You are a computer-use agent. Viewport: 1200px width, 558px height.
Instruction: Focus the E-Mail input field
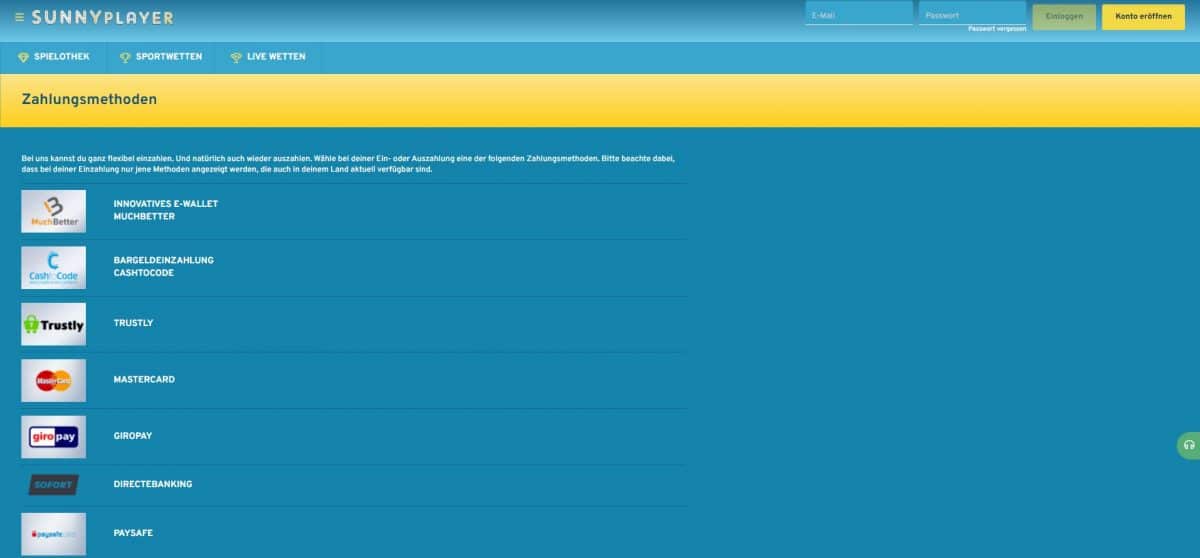(x=859, y=14)
